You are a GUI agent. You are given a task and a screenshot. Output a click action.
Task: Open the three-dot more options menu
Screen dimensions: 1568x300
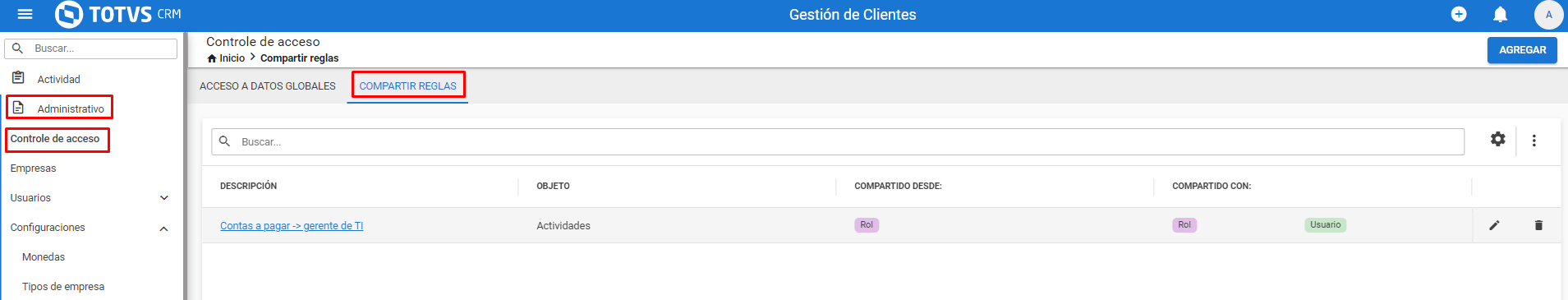click(x=1534, y=141)
